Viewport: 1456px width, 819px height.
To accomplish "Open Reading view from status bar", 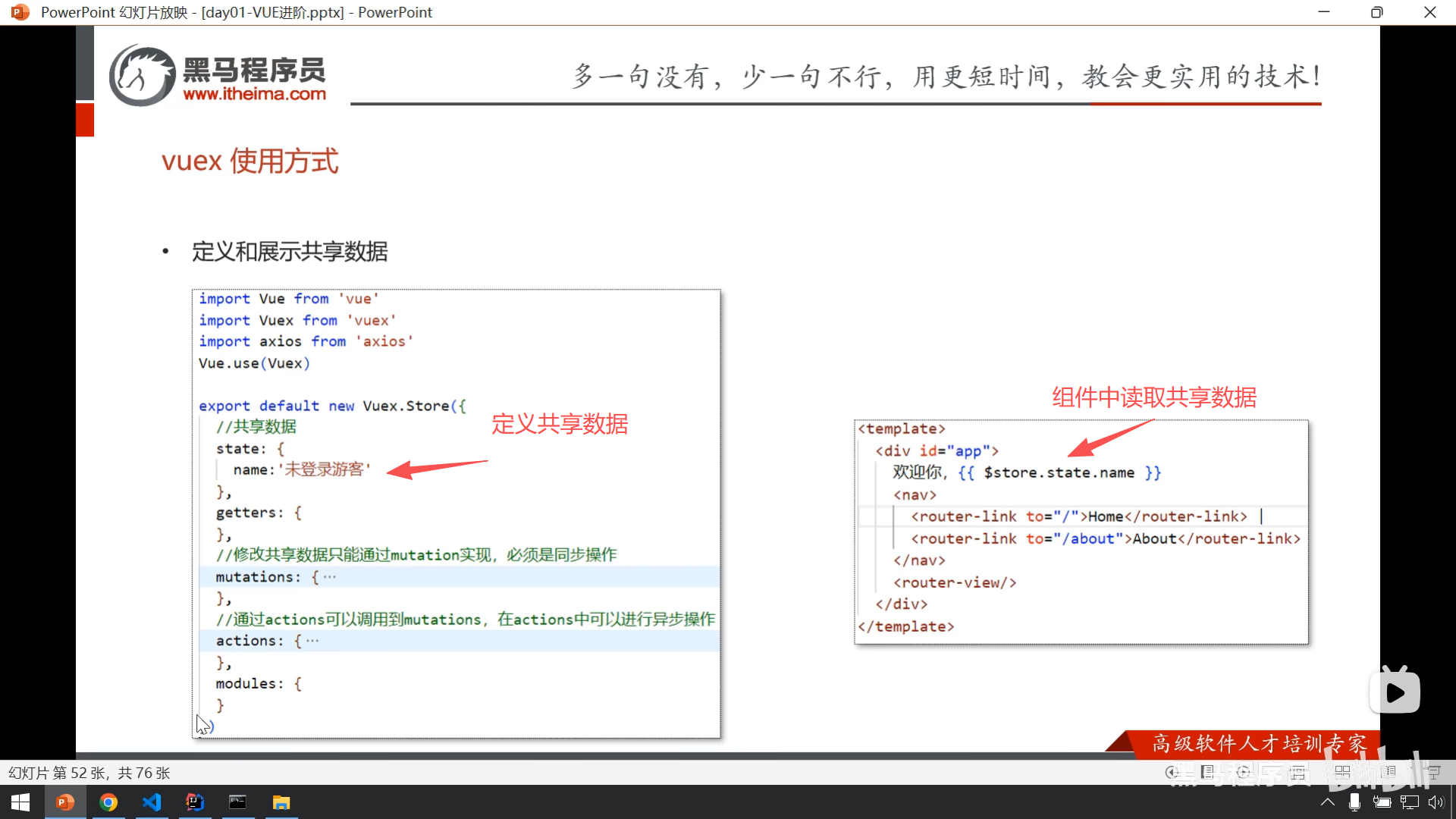I will click(1389, 772).
